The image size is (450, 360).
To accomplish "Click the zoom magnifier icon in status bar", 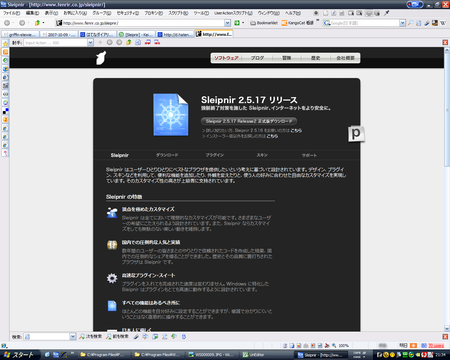I will 334,345.
